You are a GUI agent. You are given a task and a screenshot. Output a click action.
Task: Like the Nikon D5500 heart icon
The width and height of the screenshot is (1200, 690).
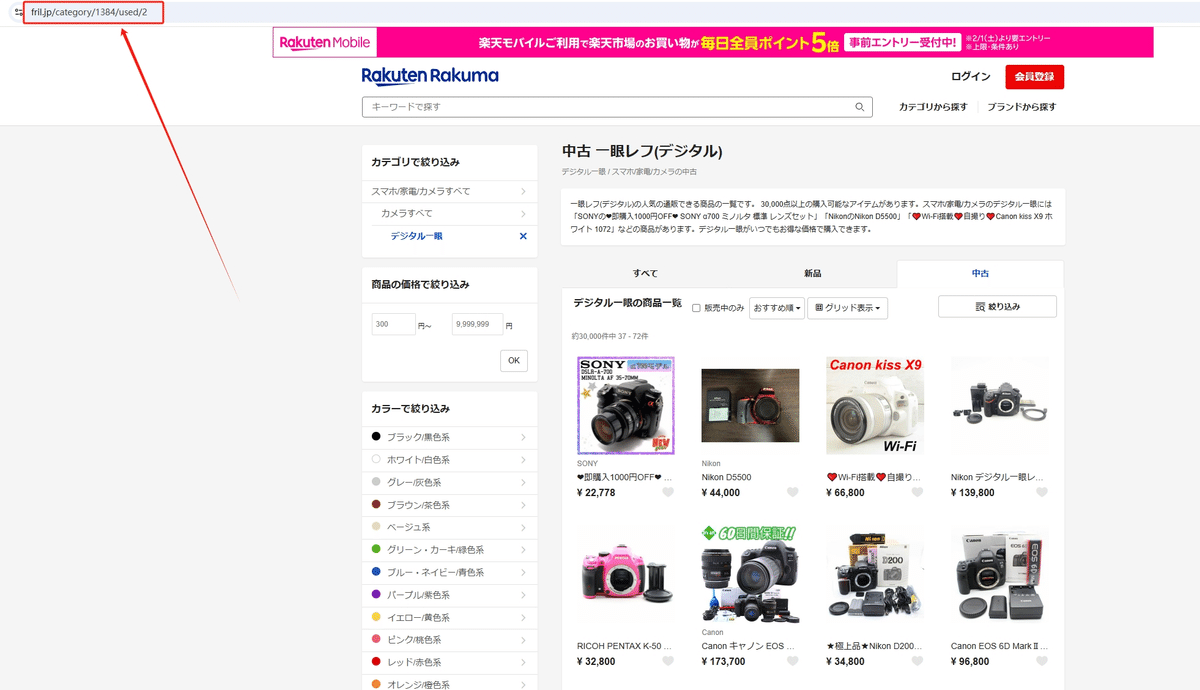793,492
